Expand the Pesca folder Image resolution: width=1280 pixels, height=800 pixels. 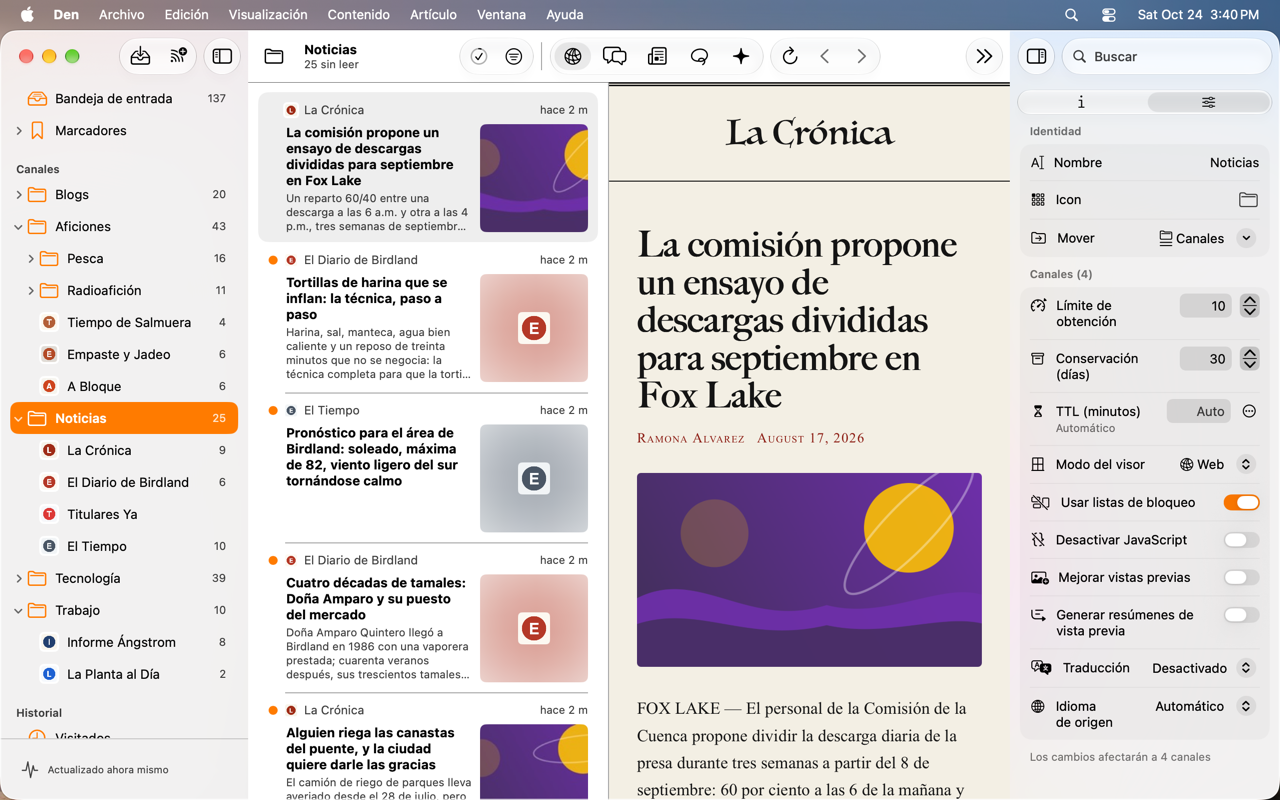[x=31, y=259]
